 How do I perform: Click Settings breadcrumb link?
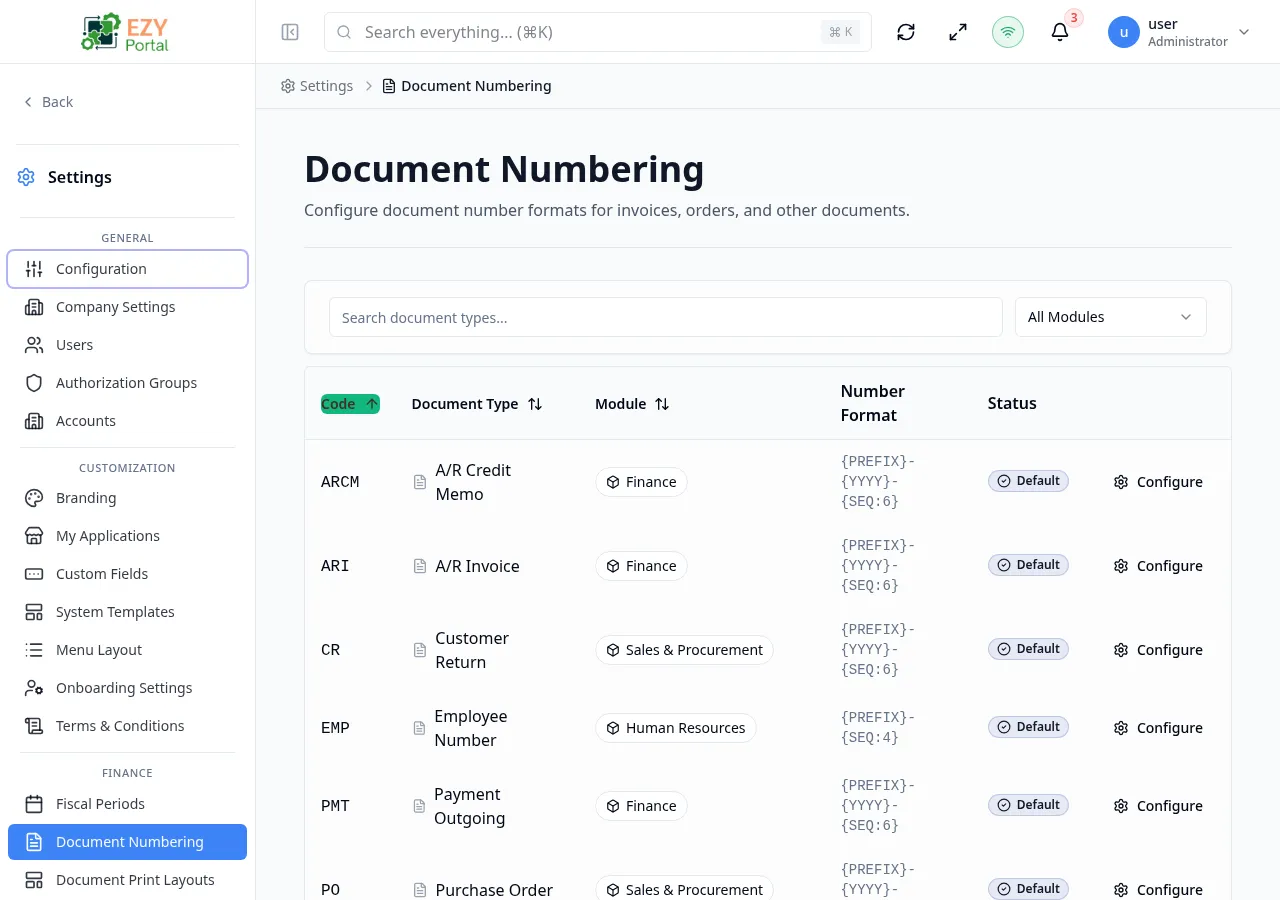317,86
